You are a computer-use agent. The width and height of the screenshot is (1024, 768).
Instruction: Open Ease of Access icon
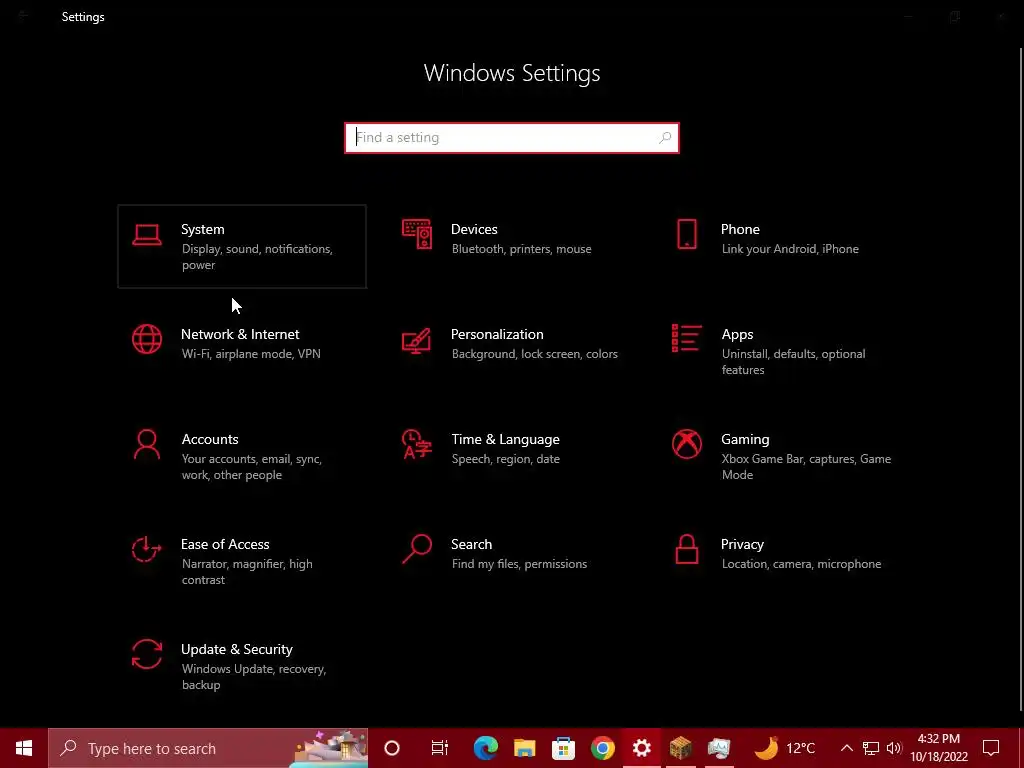click(146, 549)
